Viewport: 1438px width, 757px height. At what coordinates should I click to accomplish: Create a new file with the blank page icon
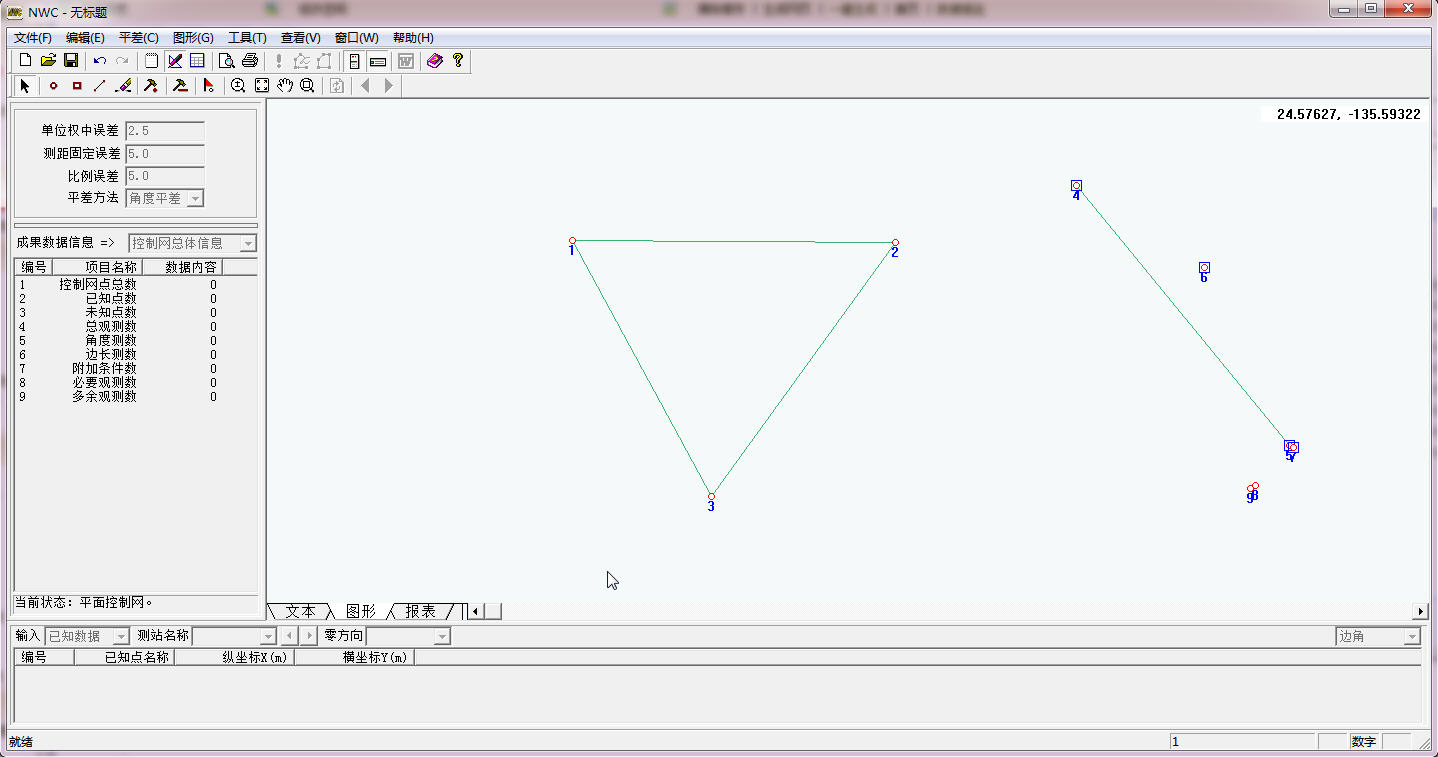[26, 61]
